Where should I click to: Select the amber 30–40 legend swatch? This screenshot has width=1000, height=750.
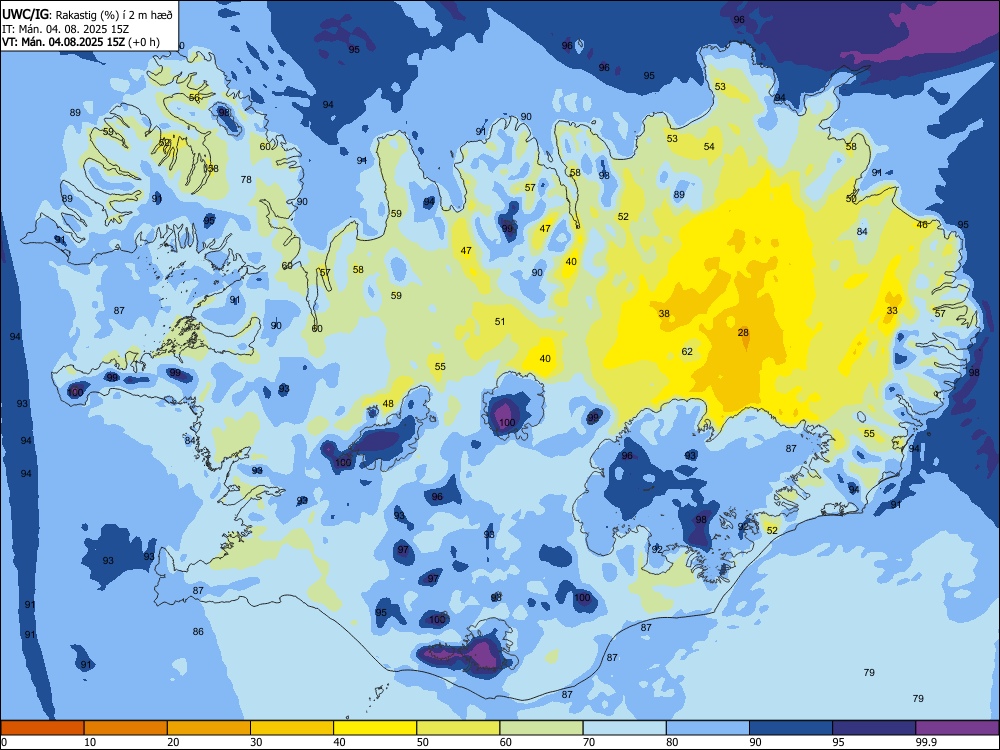[292, 728]
